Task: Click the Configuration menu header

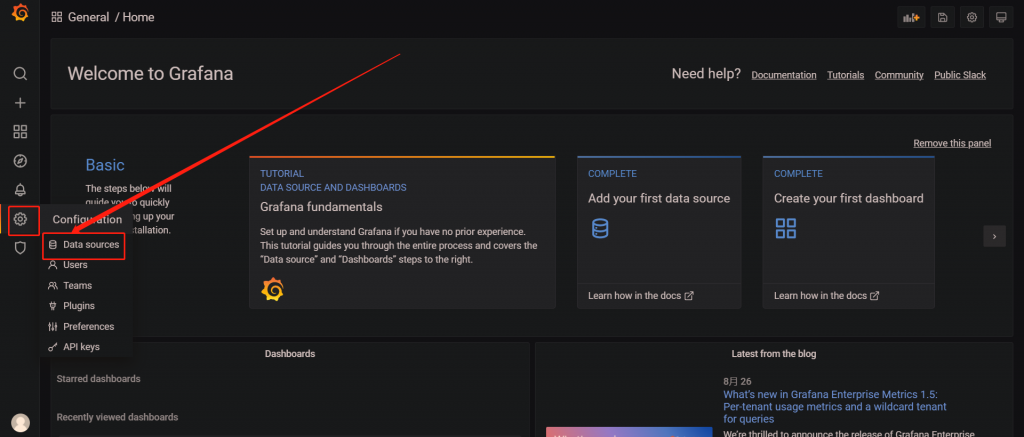Action: [88, 219]
